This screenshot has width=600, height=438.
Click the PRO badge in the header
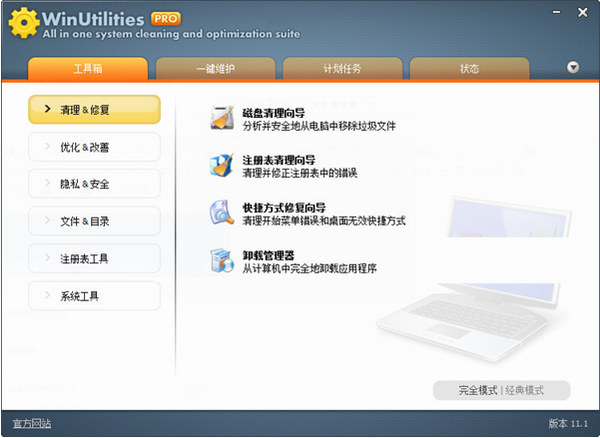tap(166, 18)
